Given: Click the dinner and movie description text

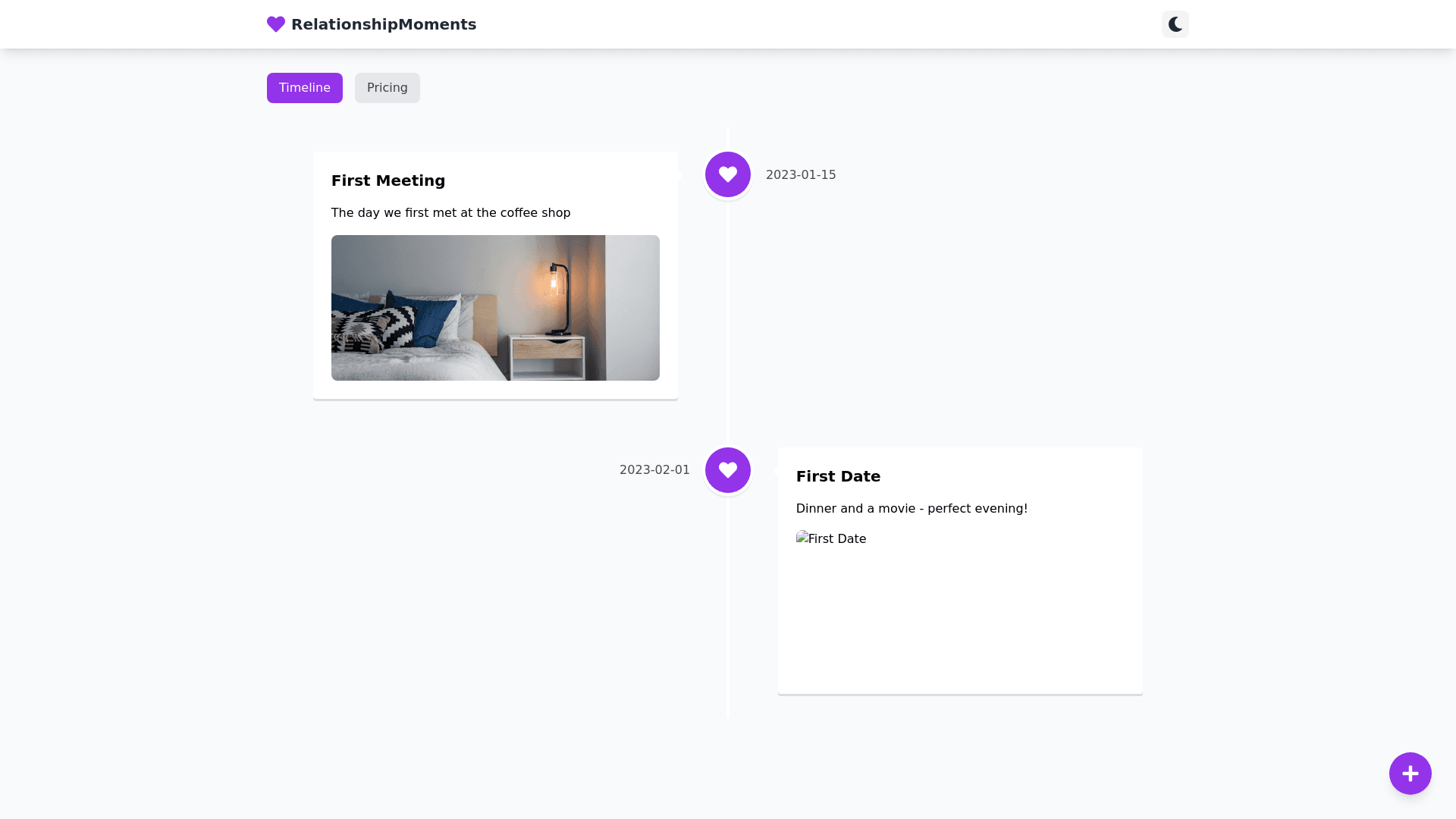Looking at the screenshot, I should [912, 509].
